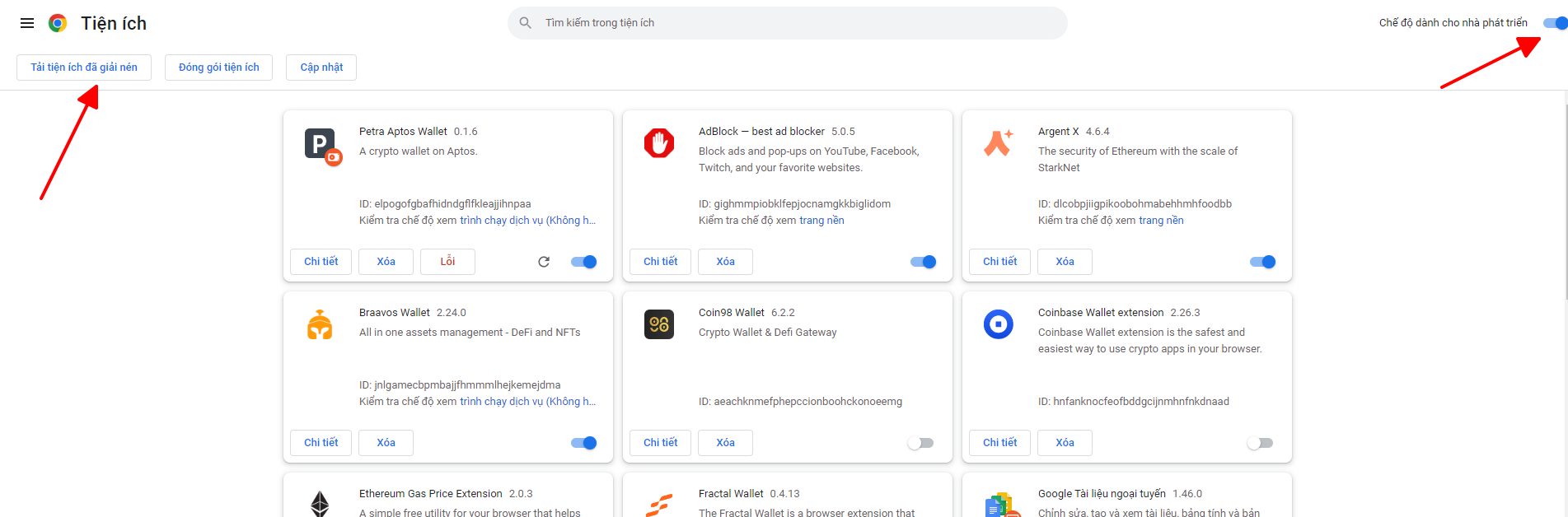
Task: Click 'Lỗi' button on Petra Aptos Wallet
Action: pyautogui.click(x=447, y=262)
